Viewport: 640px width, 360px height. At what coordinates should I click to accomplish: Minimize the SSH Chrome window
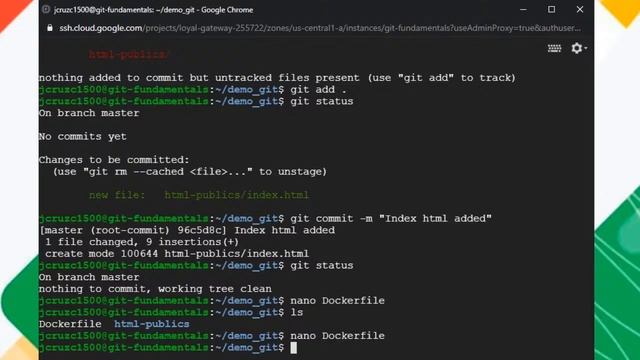523,9
